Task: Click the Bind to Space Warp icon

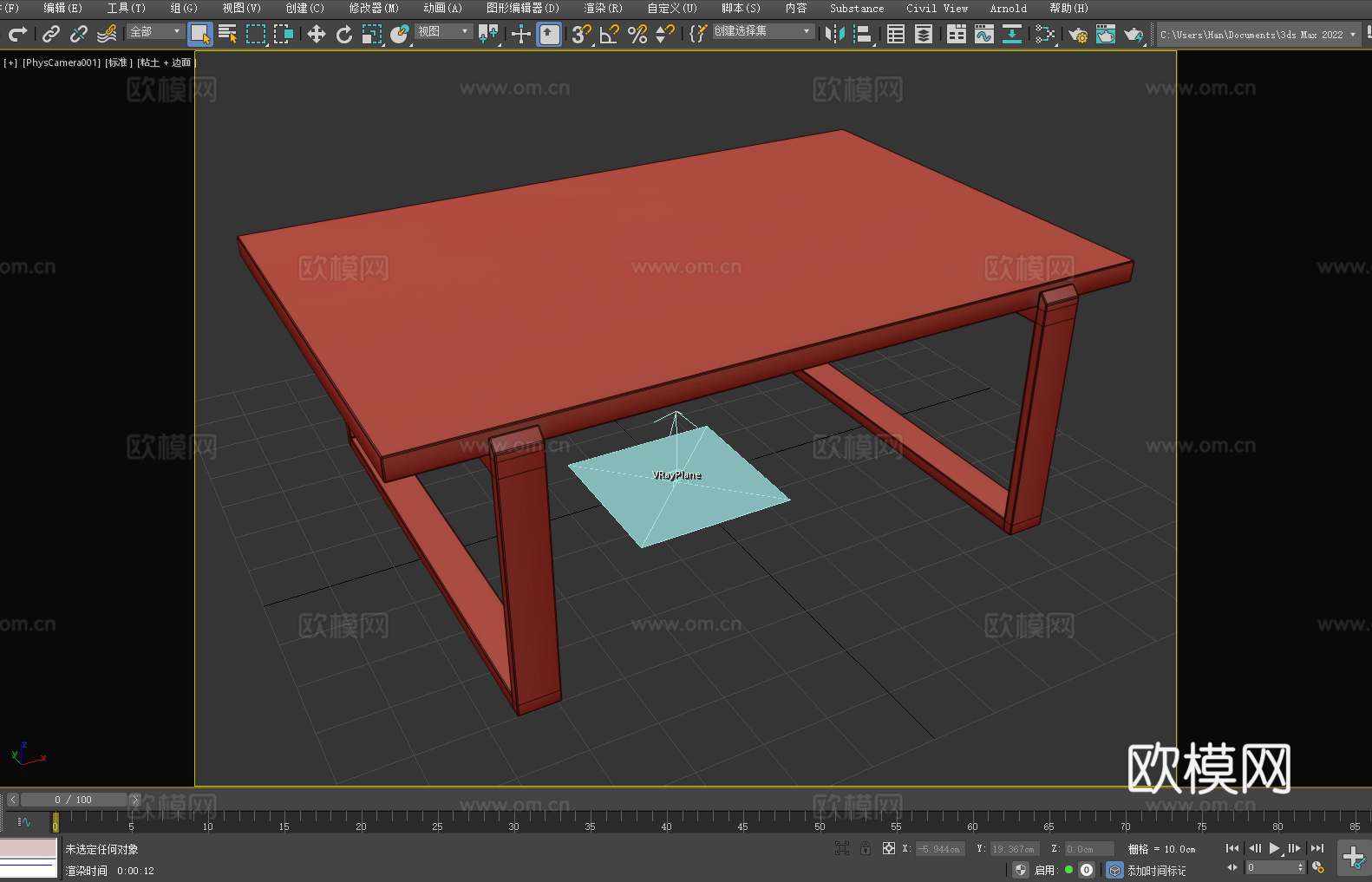Action: click(107, 34)
